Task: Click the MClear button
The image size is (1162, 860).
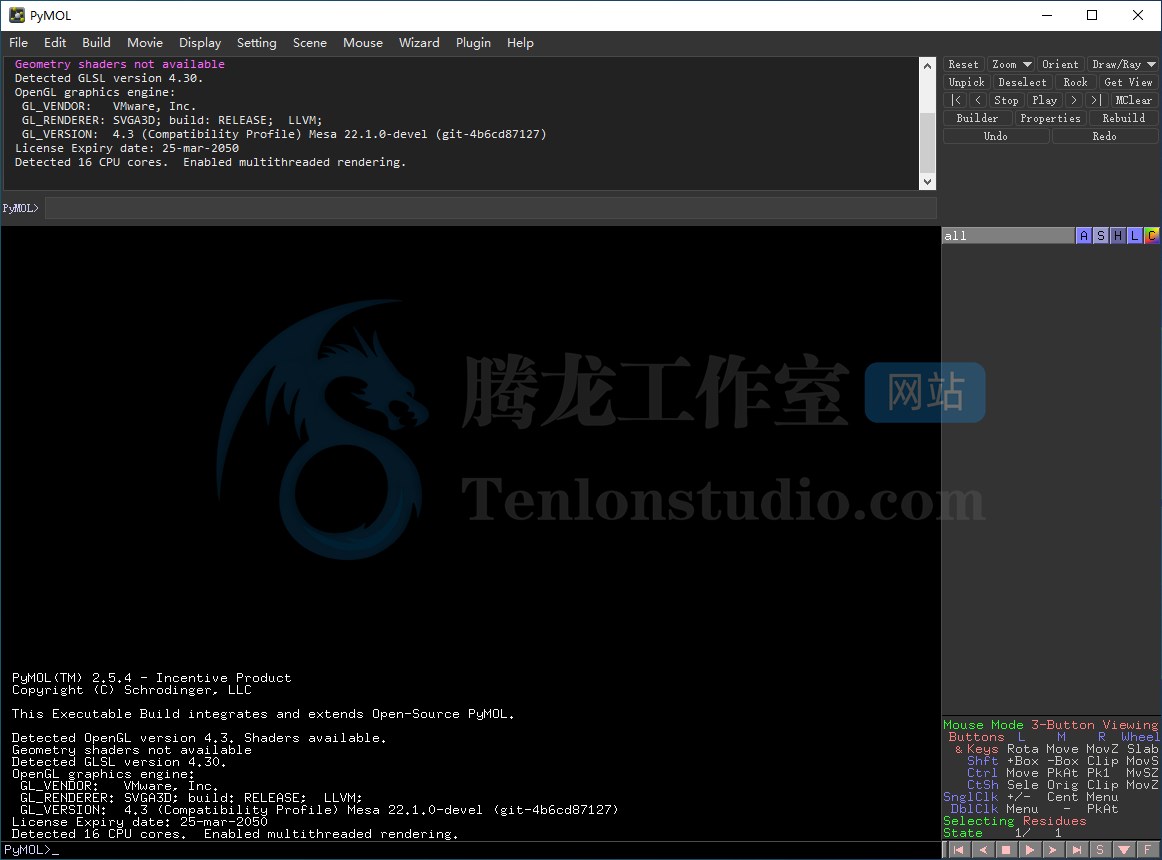Action: tap(1133, 100)
